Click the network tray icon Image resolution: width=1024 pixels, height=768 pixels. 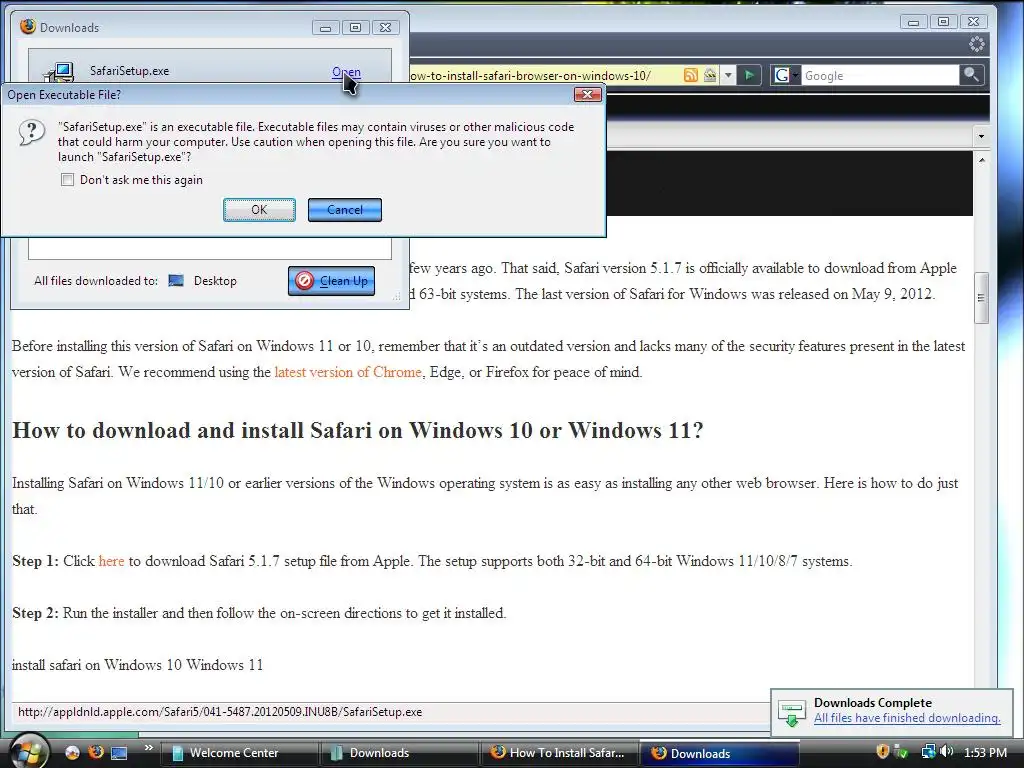pos(928,752)
